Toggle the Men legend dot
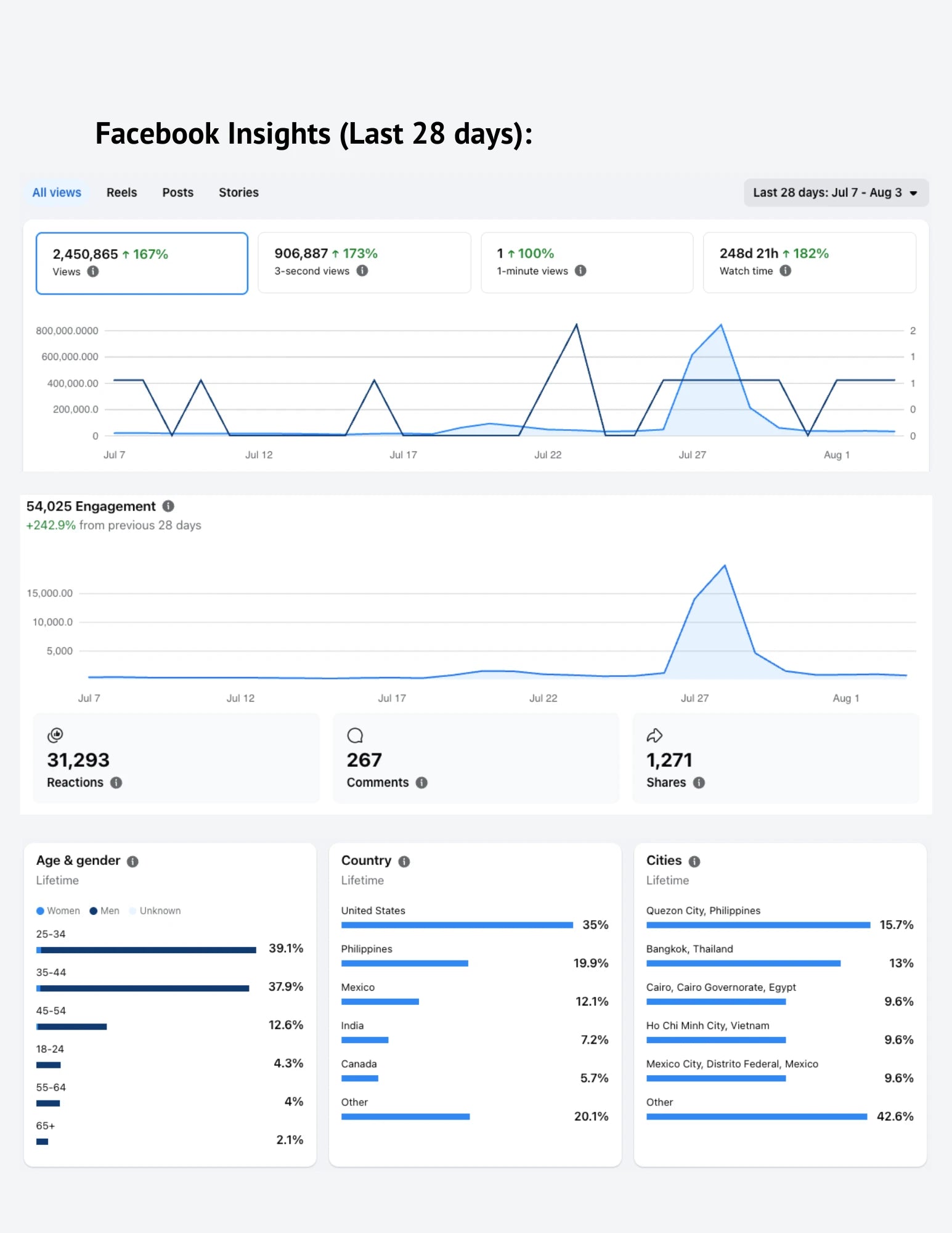Viewport: 952px width, 1233px height. (x=94, y=911)
